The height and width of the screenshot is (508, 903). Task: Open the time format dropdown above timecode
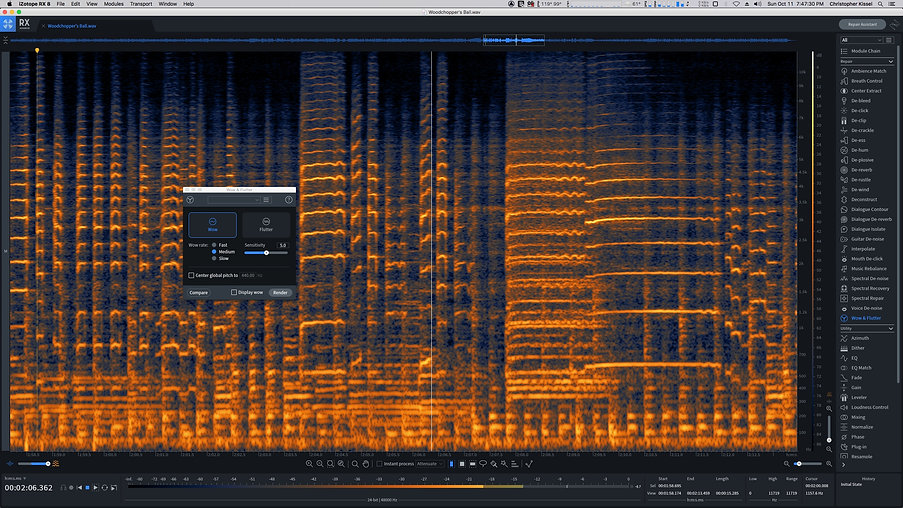click(x=15, y=479)
